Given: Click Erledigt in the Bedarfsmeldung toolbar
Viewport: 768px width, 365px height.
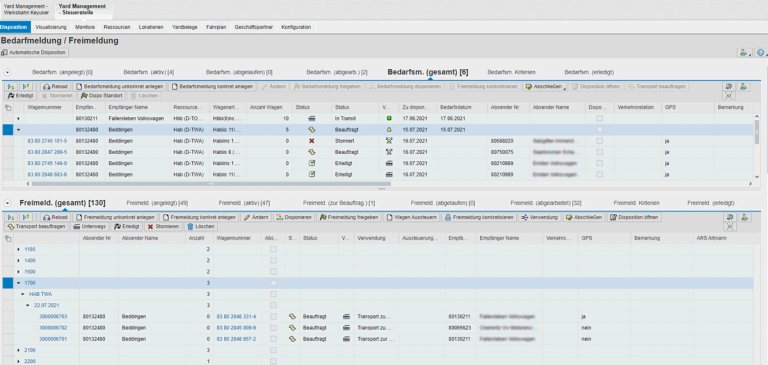Looking at the screenshot, I should 21,96.
